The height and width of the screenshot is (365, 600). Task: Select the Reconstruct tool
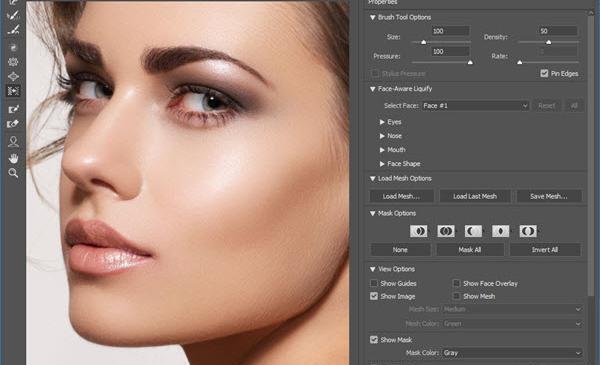tap(13, 16)
